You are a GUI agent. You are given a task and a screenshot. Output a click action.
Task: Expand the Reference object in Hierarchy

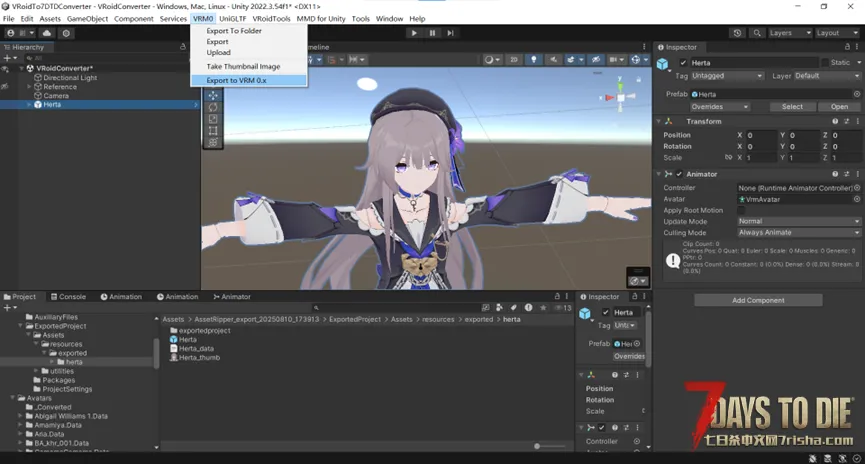point(29,87)
